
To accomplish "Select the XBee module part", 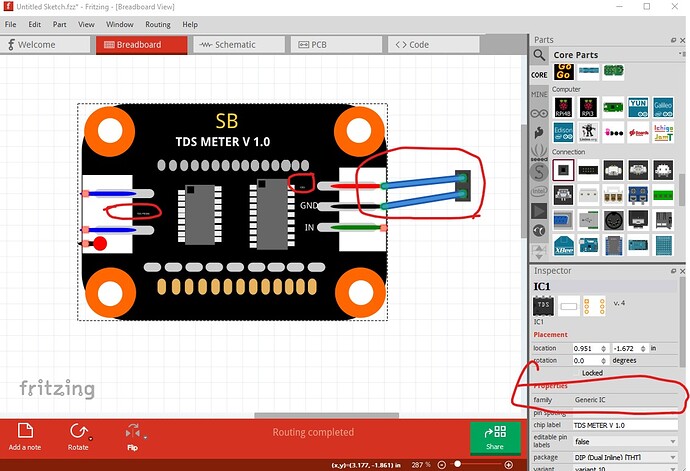I will click(x=563, y=245).
